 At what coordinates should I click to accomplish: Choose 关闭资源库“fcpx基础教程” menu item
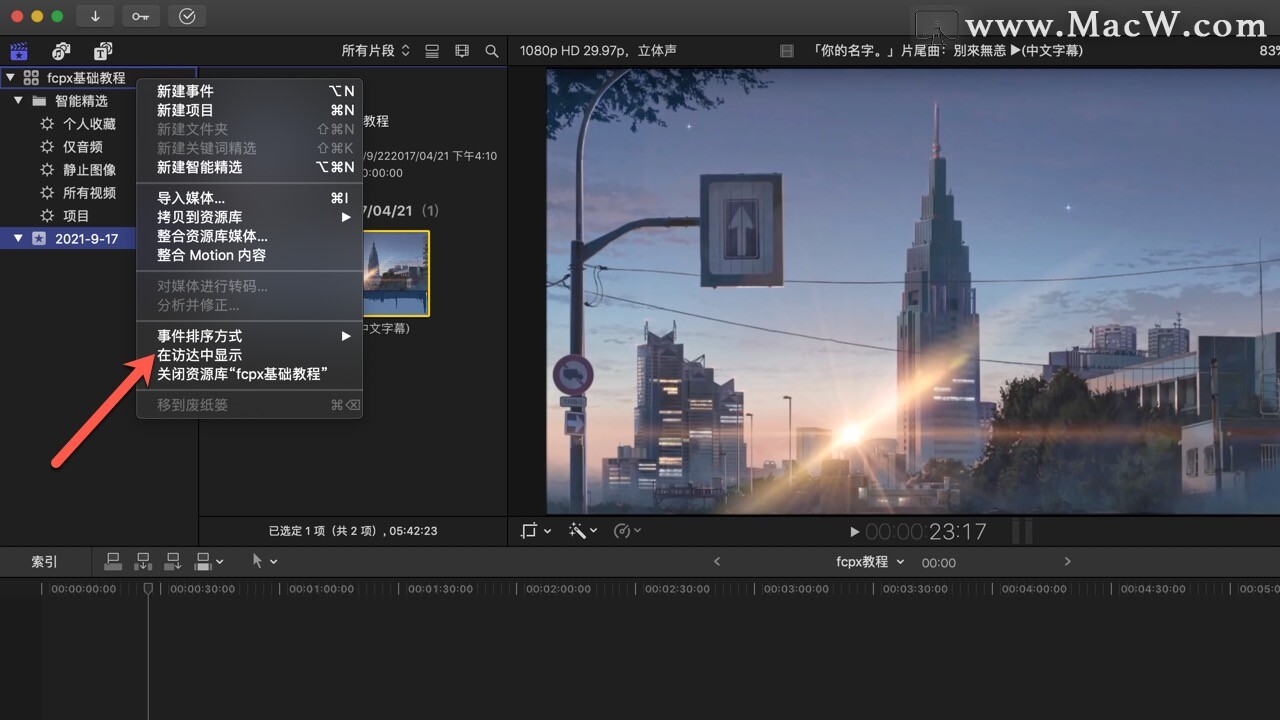pyautogui.click(x=249, y=374)
